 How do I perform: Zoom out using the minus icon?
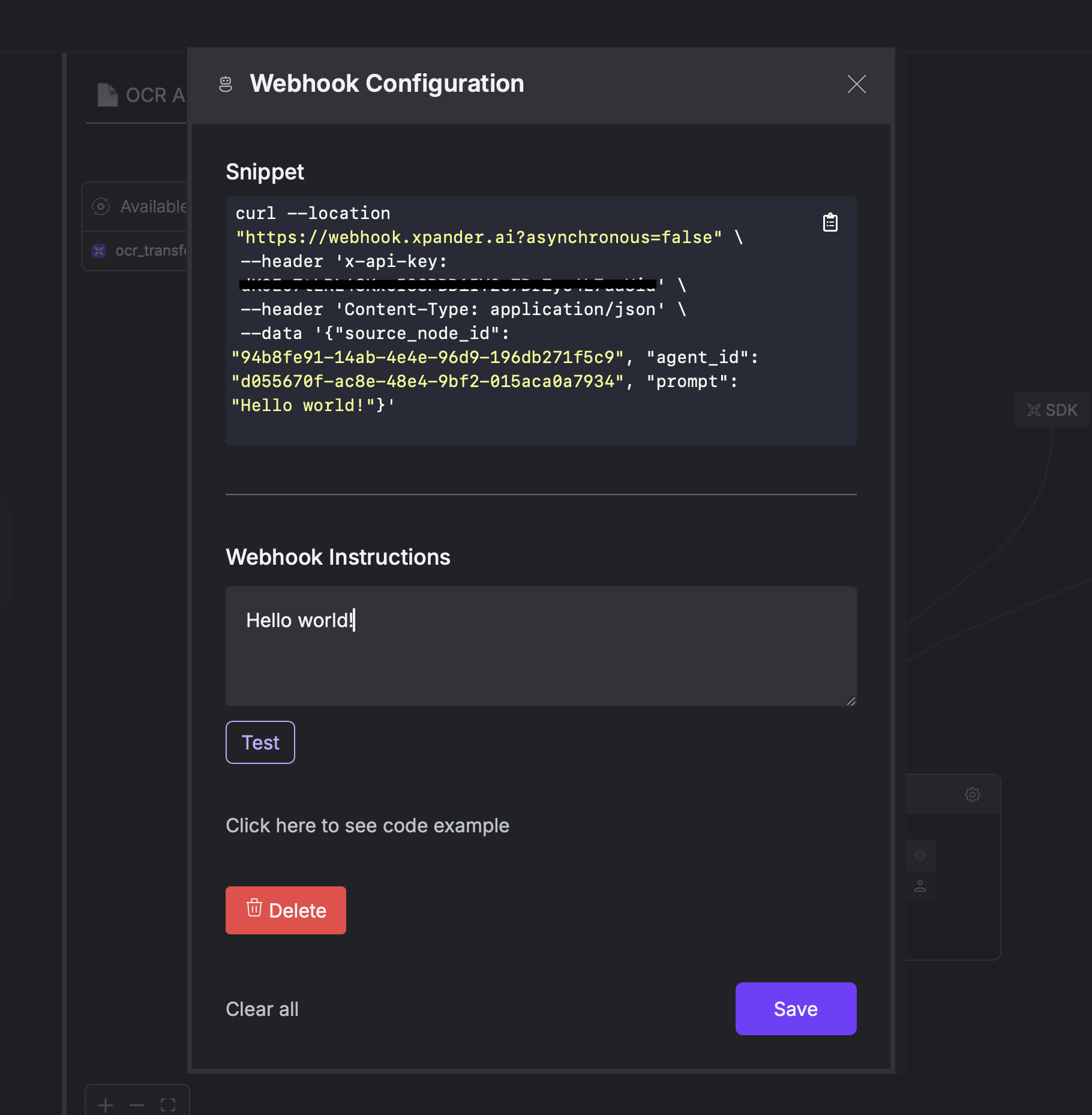click(x=136, y=1104)
